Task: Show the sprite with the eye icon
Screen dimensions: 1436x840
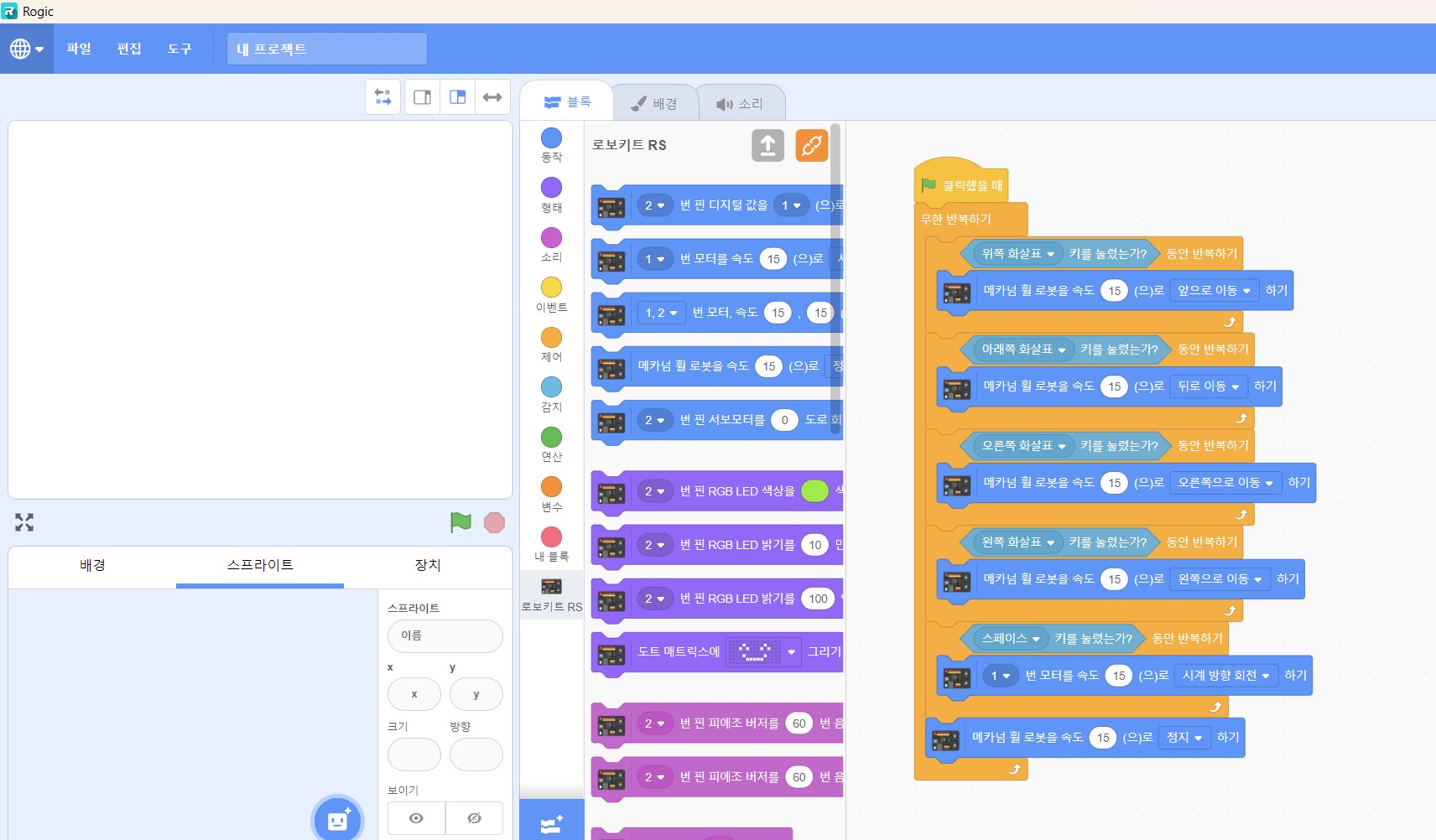Action: click(416, 818)
